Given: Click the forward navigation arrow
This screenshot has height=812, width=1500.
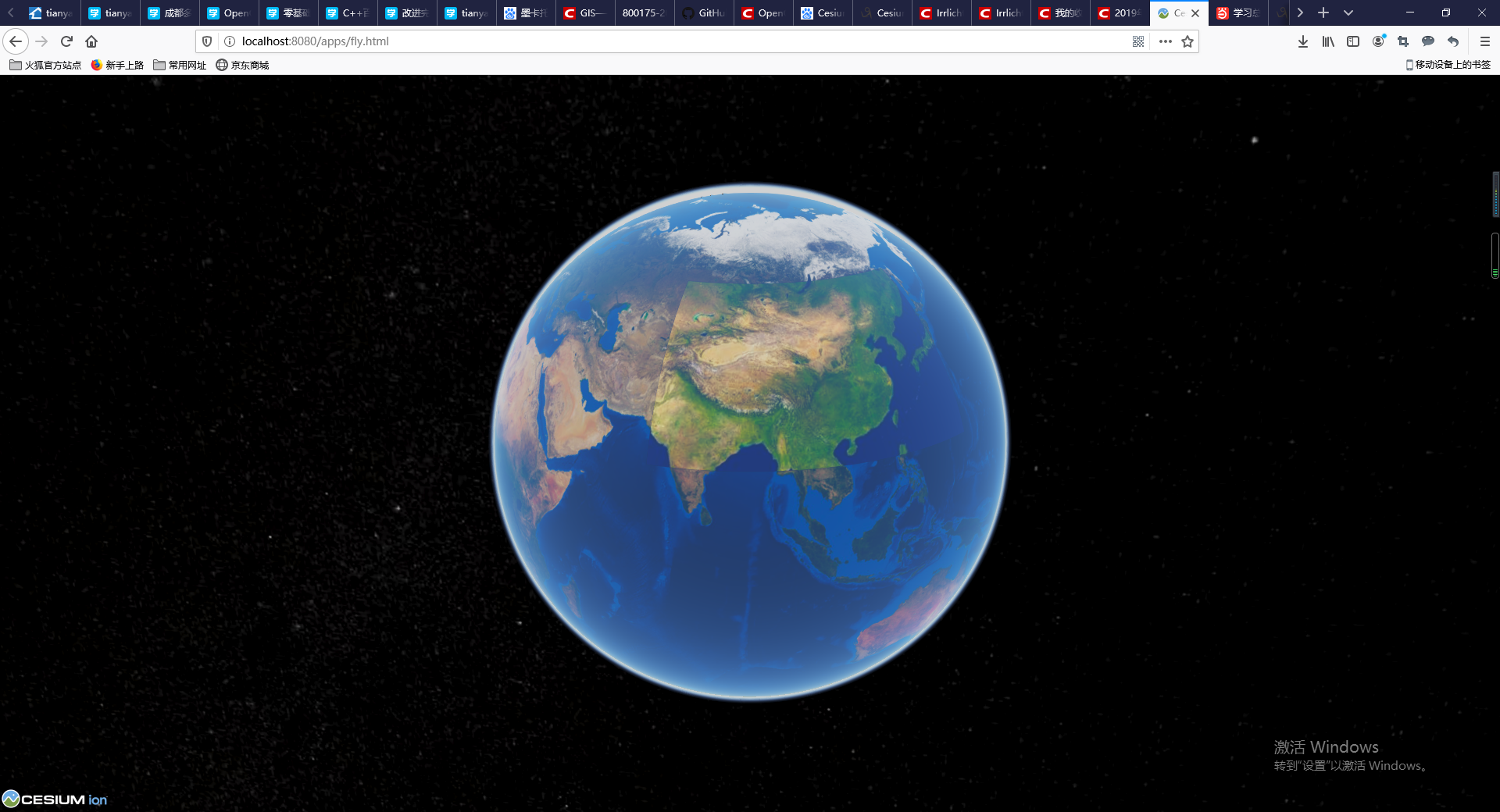Looking at the screenshot, I should click(41, 41).
